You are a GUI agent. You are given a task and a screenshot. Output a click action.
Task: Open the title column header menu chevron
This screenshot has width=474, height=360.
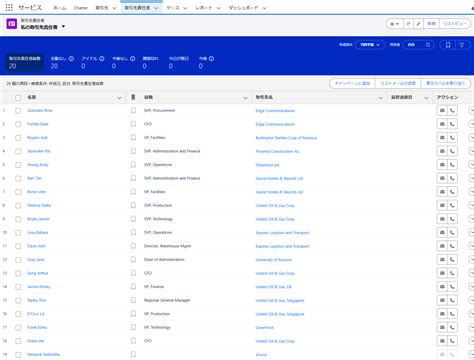point(246,98)
